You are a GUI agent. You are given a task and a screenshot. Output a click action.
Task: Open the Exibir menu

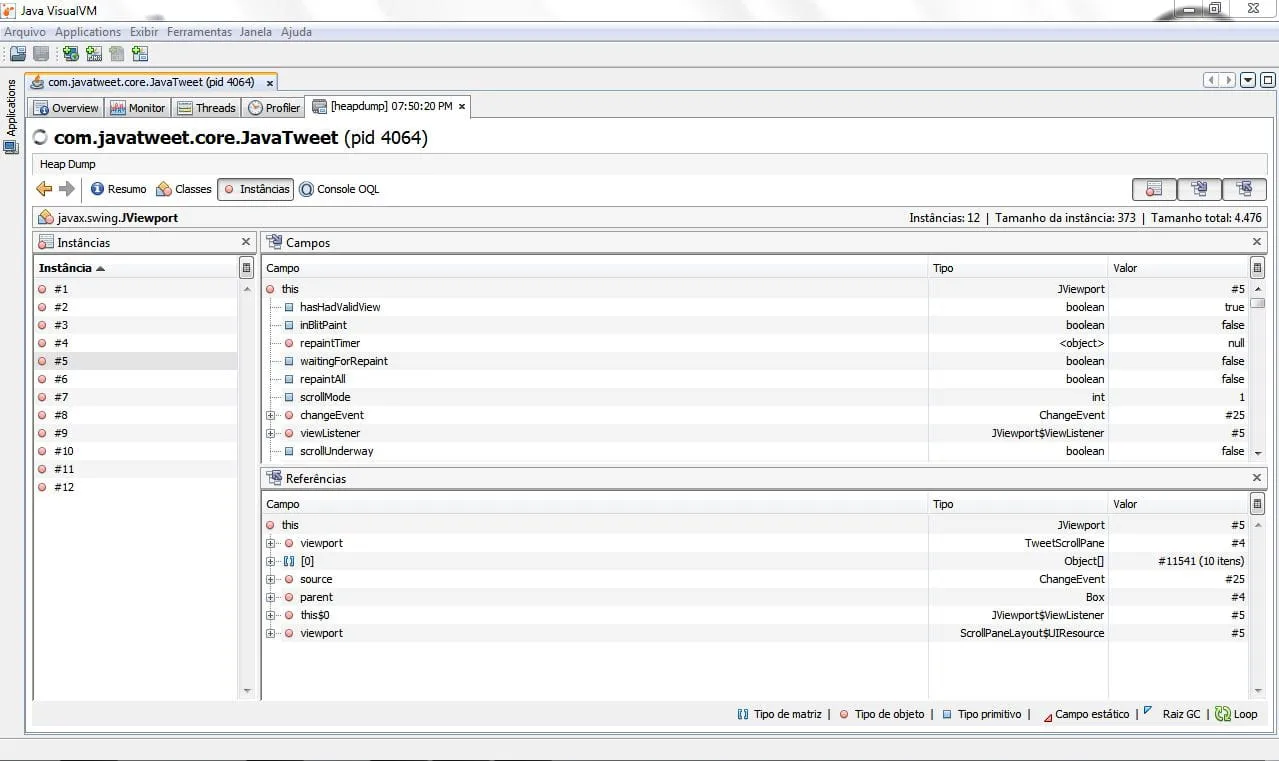click(144, 32)
